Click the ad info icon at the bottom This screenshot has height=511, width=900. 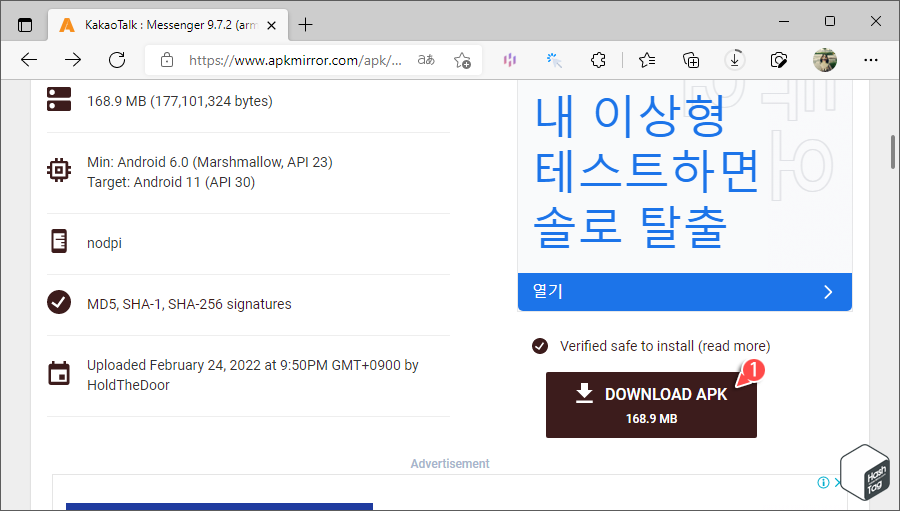pos(823,482)
